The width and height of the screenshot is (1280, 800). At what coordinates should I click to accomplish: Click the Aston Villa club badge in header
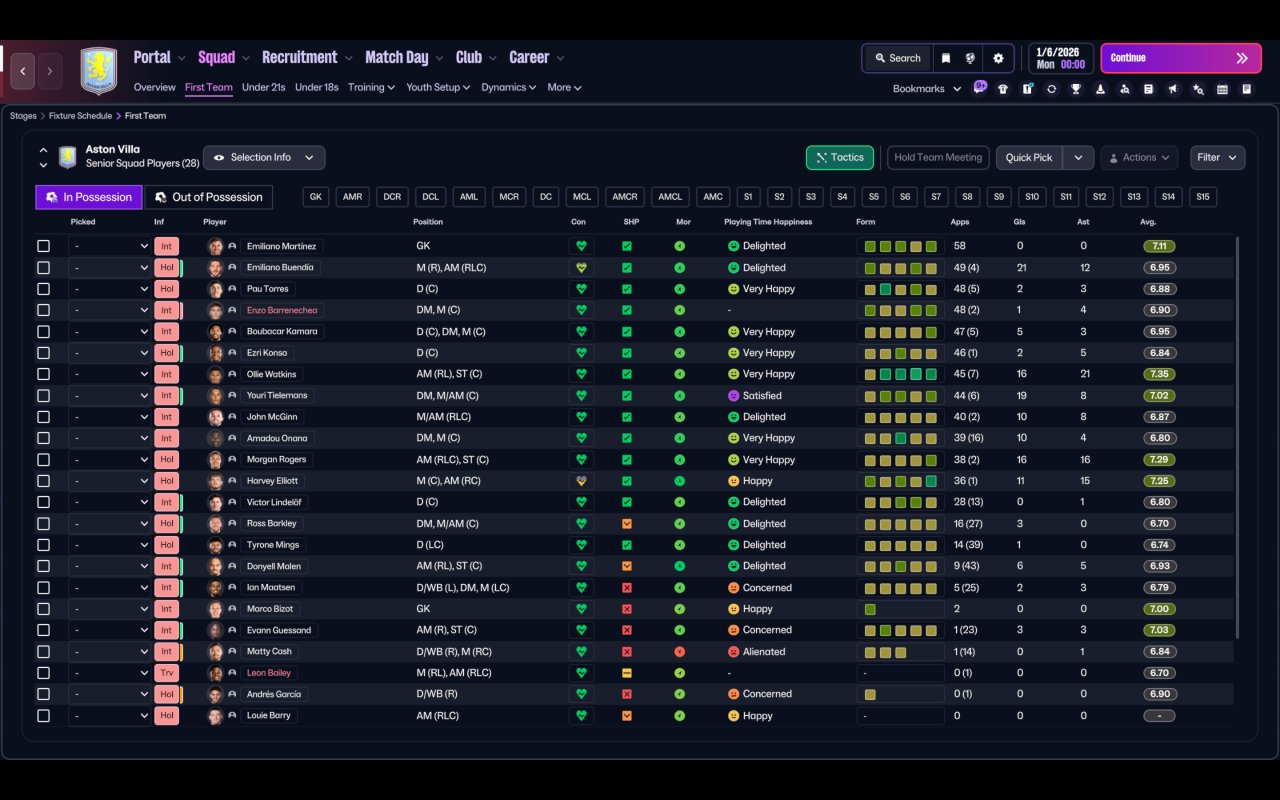(x=98, y=71)
